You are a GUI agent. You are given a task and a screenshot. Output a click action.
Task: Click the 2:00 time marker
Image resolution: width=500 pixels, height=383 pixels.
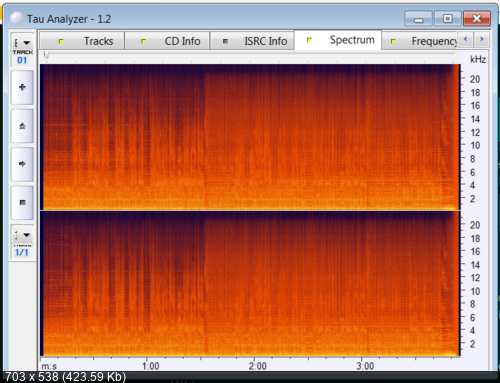click(x=257, y=366)
